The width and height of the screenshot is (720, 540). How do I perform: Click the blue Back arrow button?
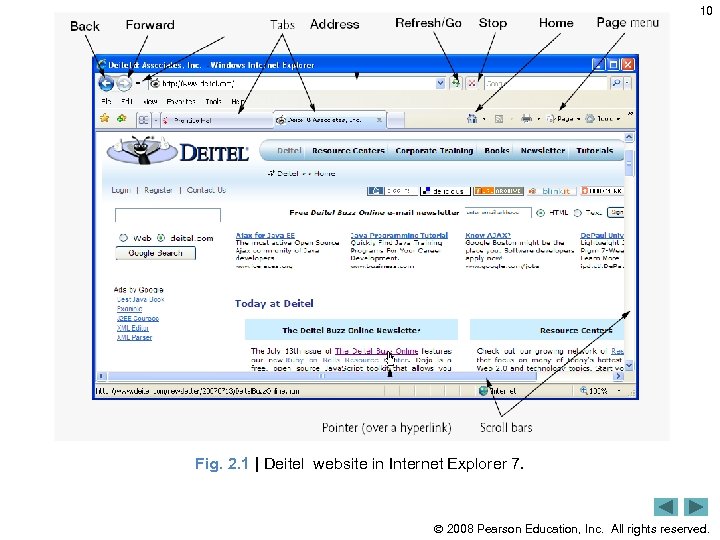[106, 84]
